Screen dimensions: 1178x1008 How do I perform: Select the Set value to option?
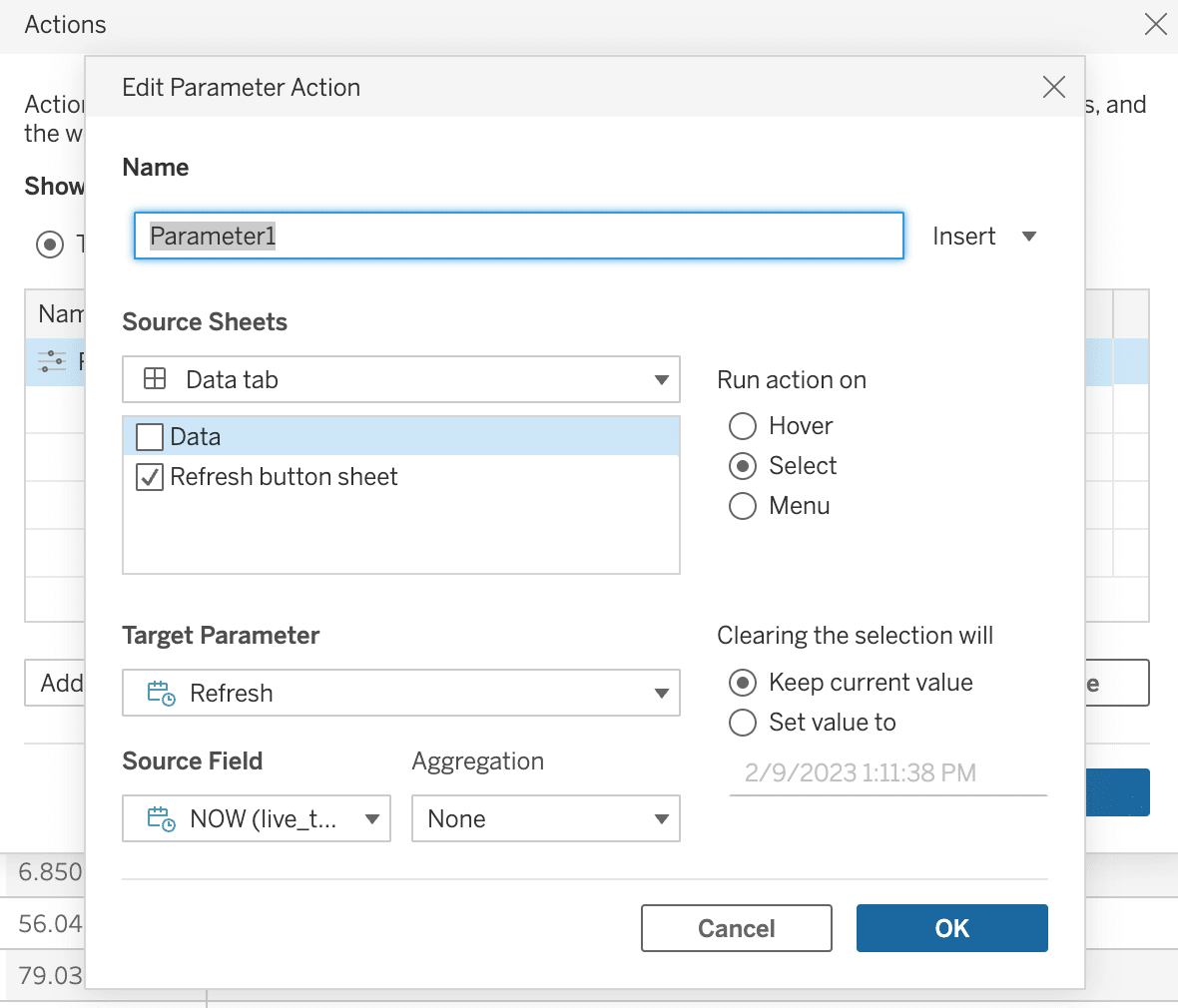click(743, 723)
